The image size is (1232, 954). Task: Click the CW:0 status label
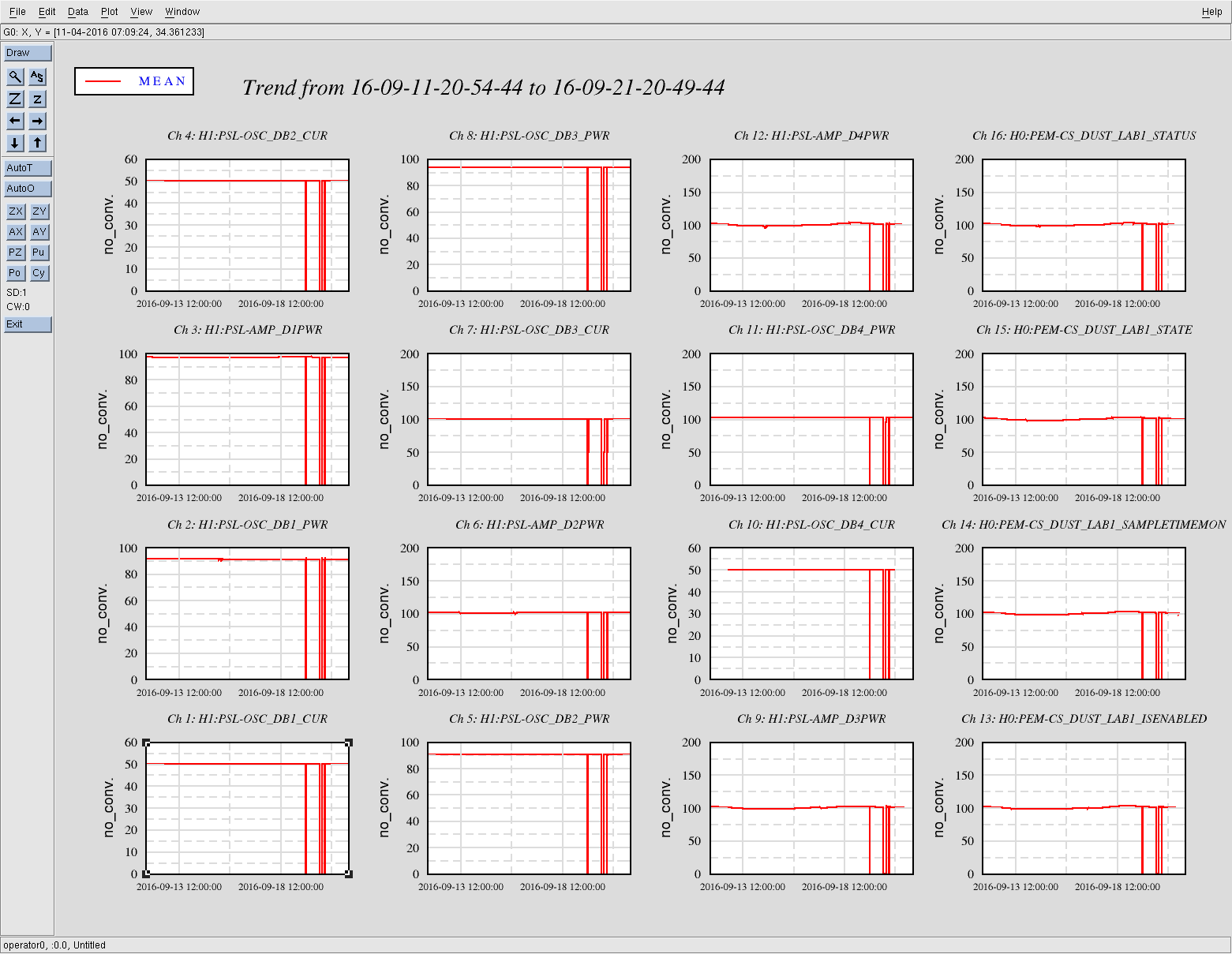point(18,307)
